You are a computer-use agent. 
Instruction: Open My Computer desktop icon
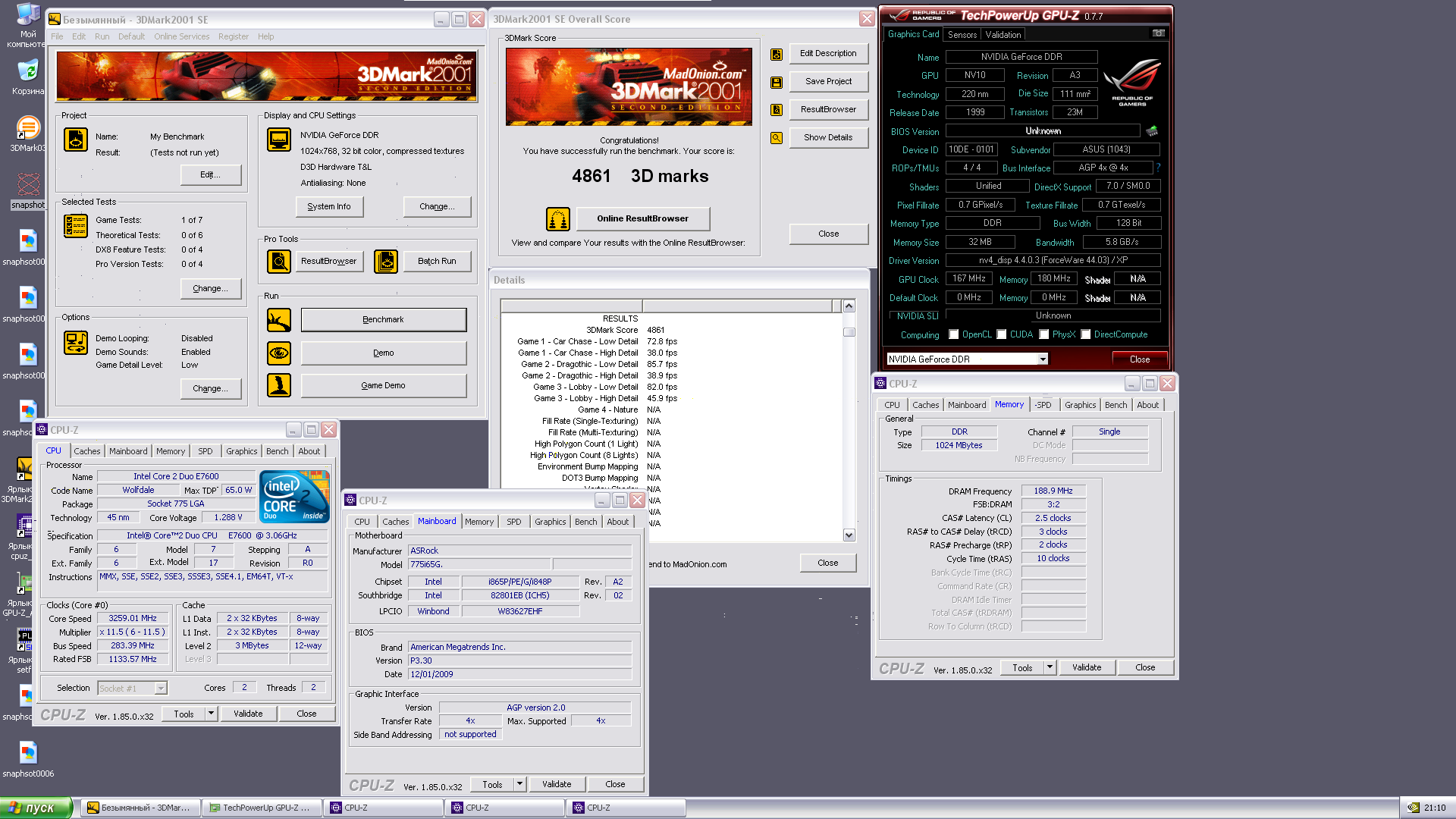(x=28, y=25)
